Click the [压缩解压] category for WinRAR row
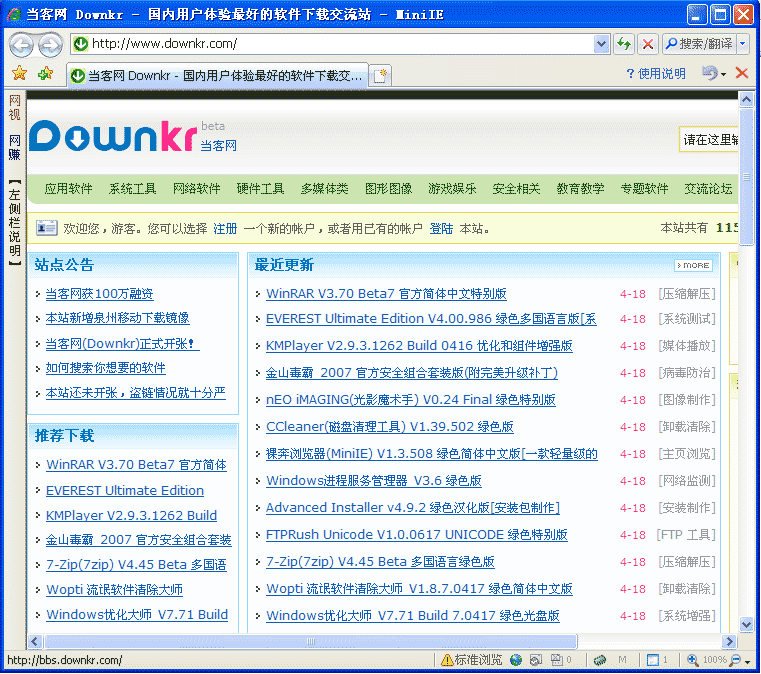This screenshot has width=761, height=674. 687,294
